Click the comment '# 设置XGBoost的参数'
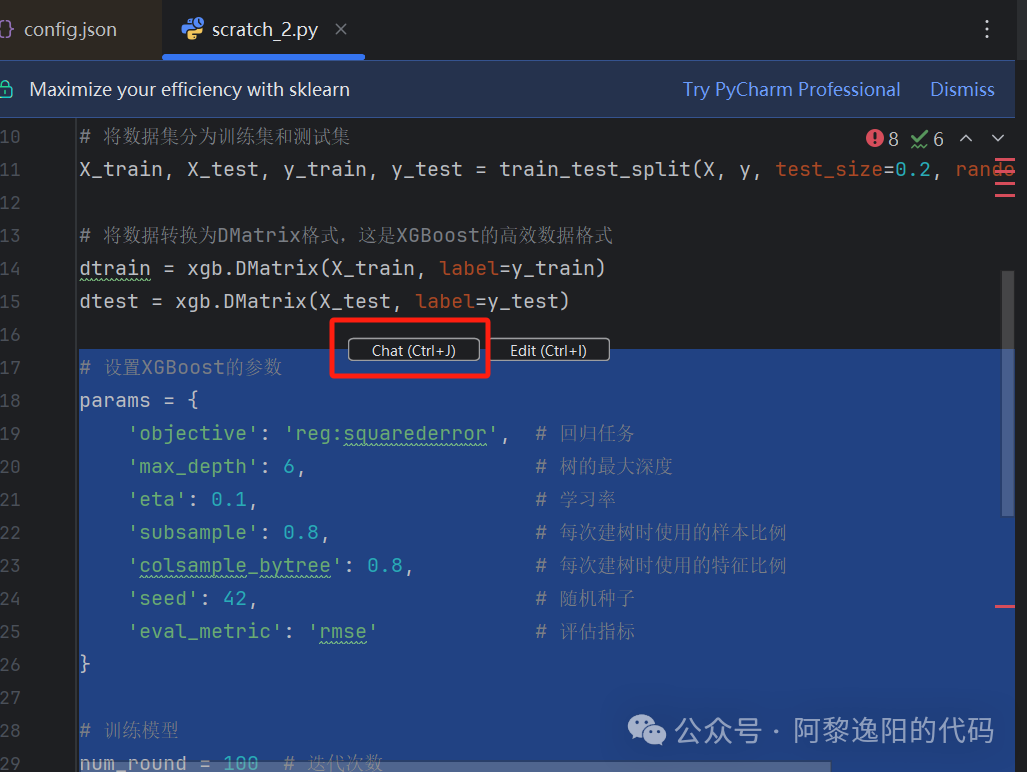The image size is (1027, 772). pyautogui.click(x=181, y=367)
